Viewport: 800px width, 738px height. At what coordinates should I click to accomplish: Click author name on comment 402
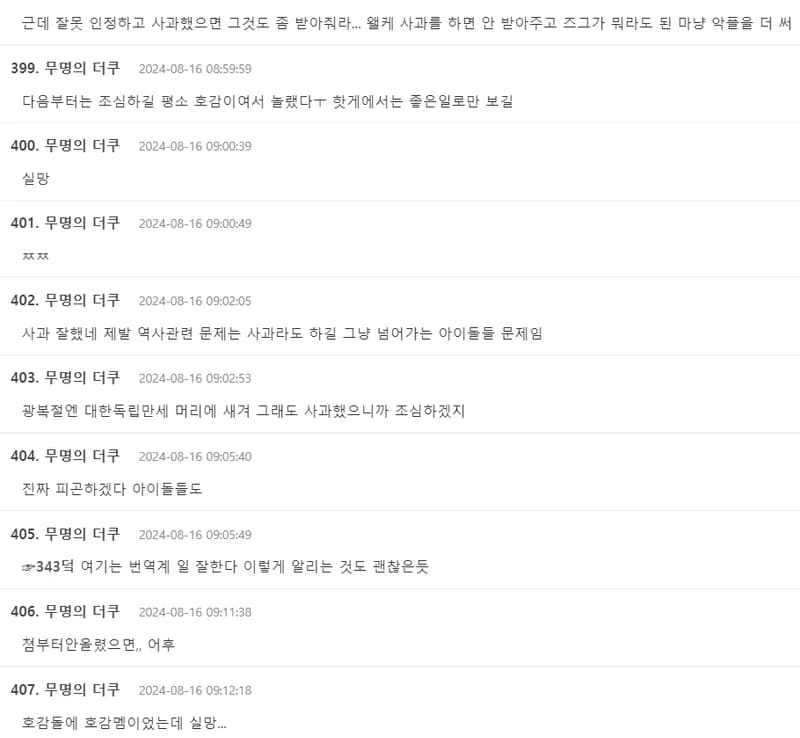pyautogui.click(x=82, y=300)
